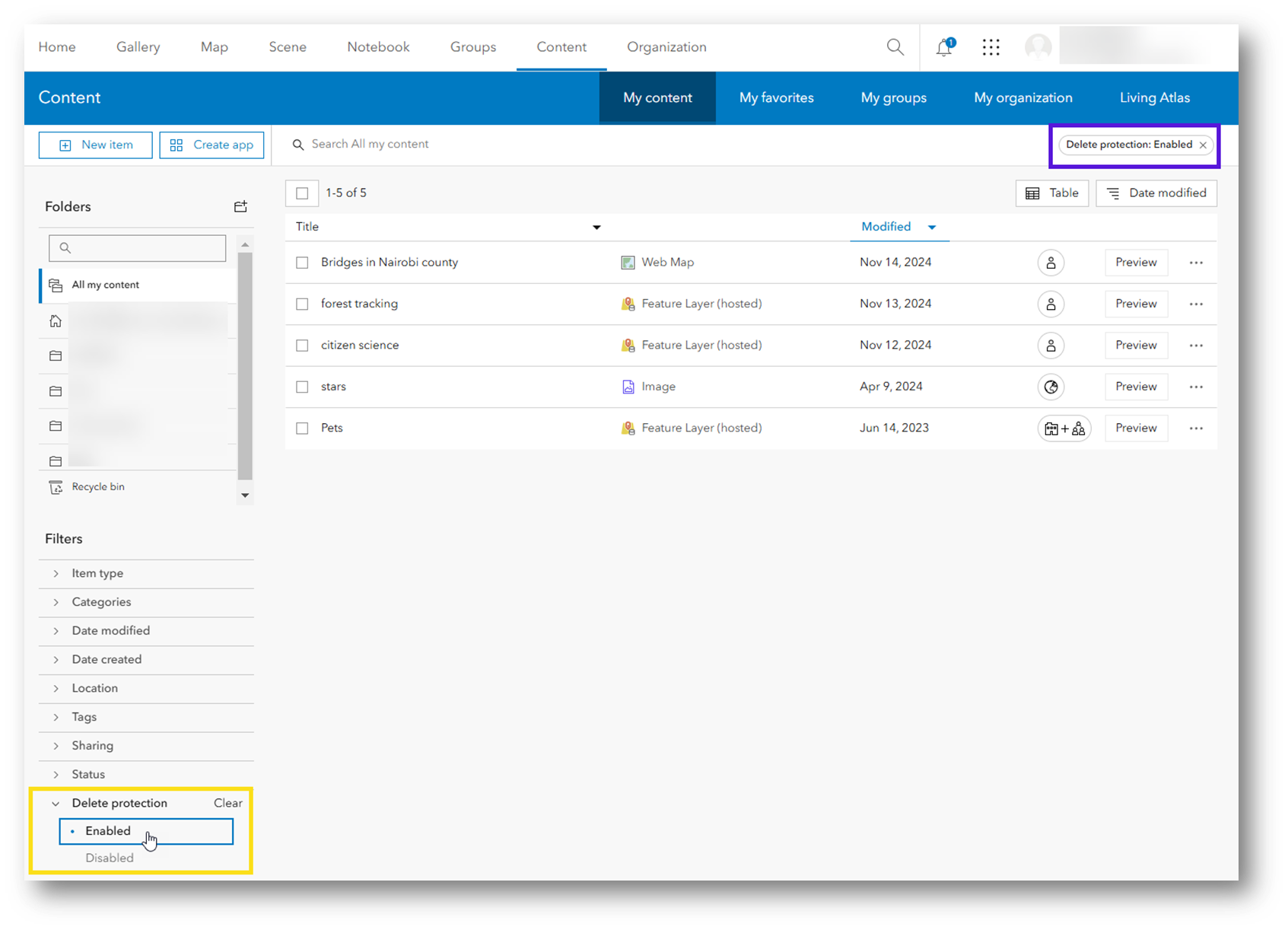The height and width of the screenshot is (930, 1288).
Task: Click the sharing icon next to forest tracking
Action: [1051, 304]
